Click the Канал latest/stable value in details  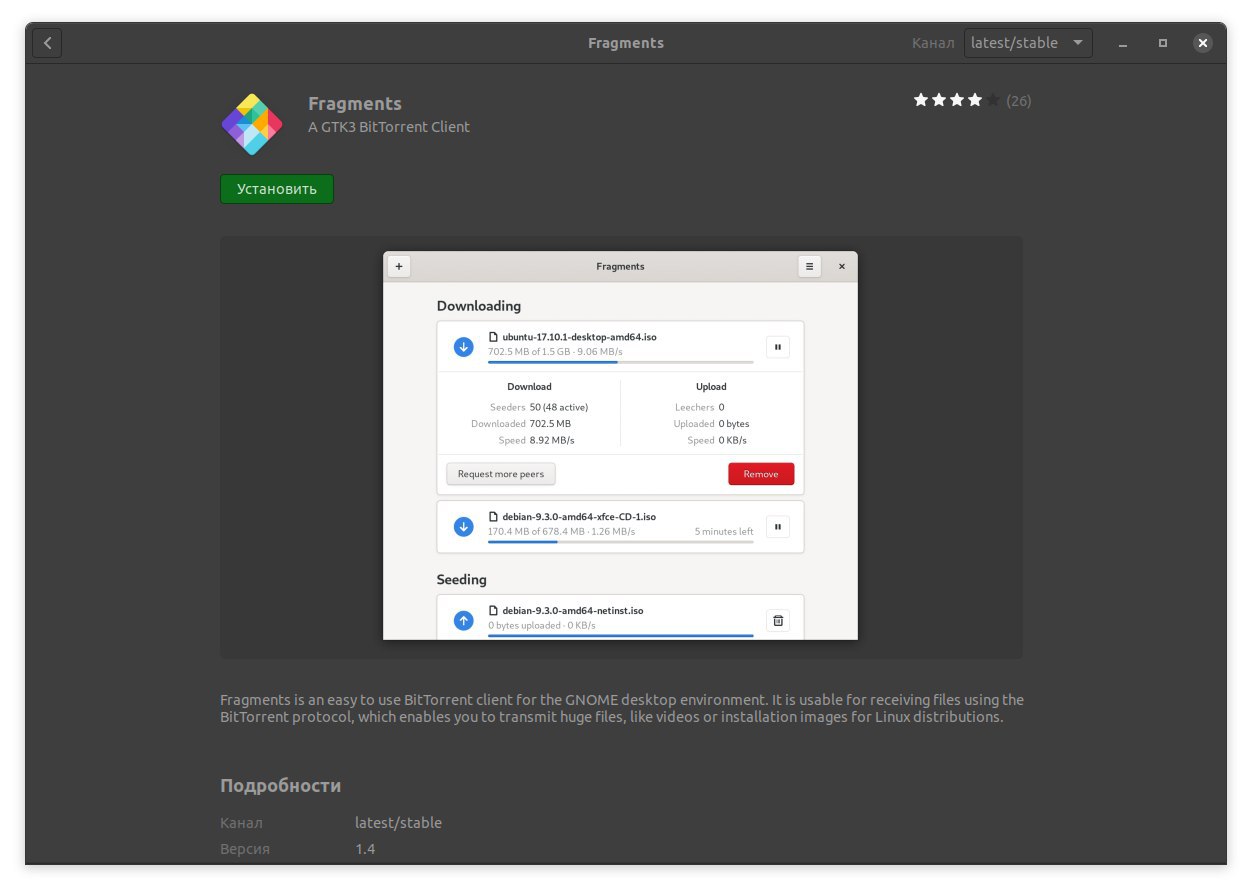point(398,823)
